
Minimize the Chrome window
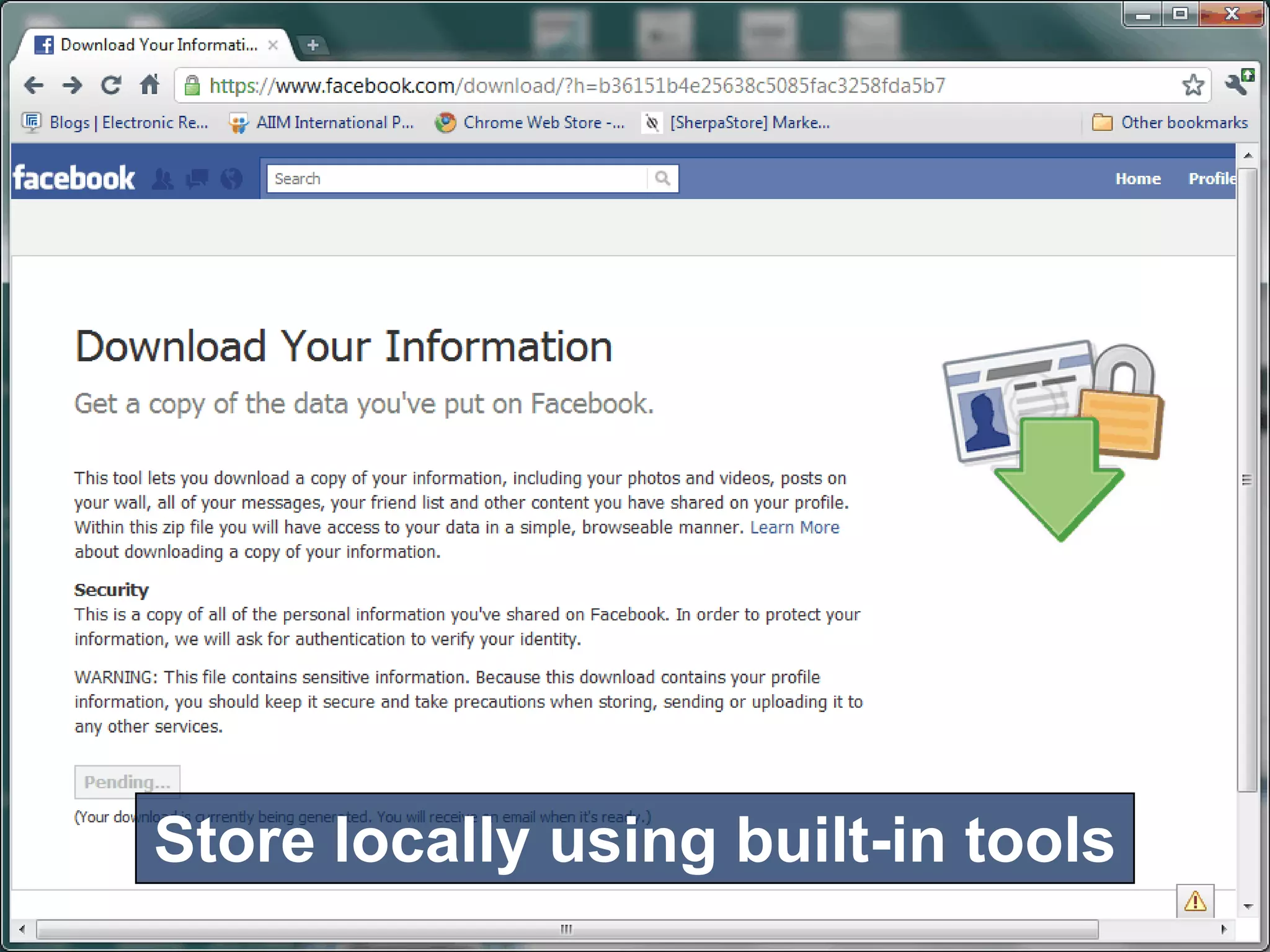point(1143,14)
